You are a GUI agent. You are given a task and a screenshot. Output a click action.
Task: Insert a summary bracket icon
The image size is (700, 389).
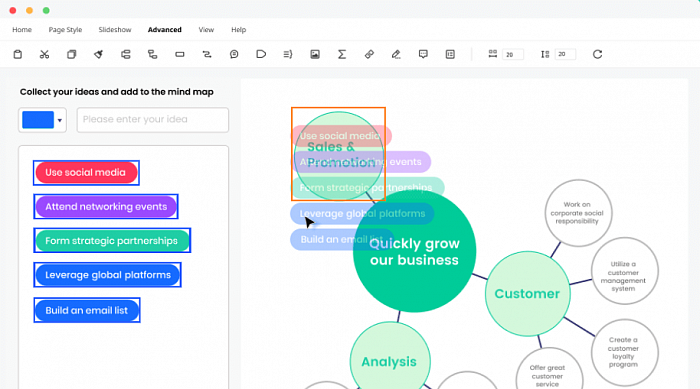pos(288,54)
